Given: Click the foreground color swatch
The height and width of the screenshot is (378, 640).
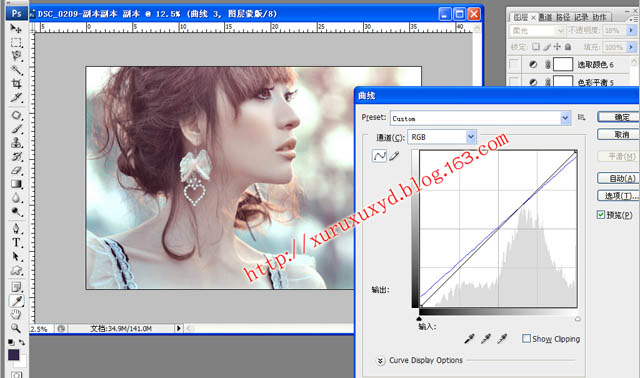Looking at the screenshot, I should click(13, 354).
